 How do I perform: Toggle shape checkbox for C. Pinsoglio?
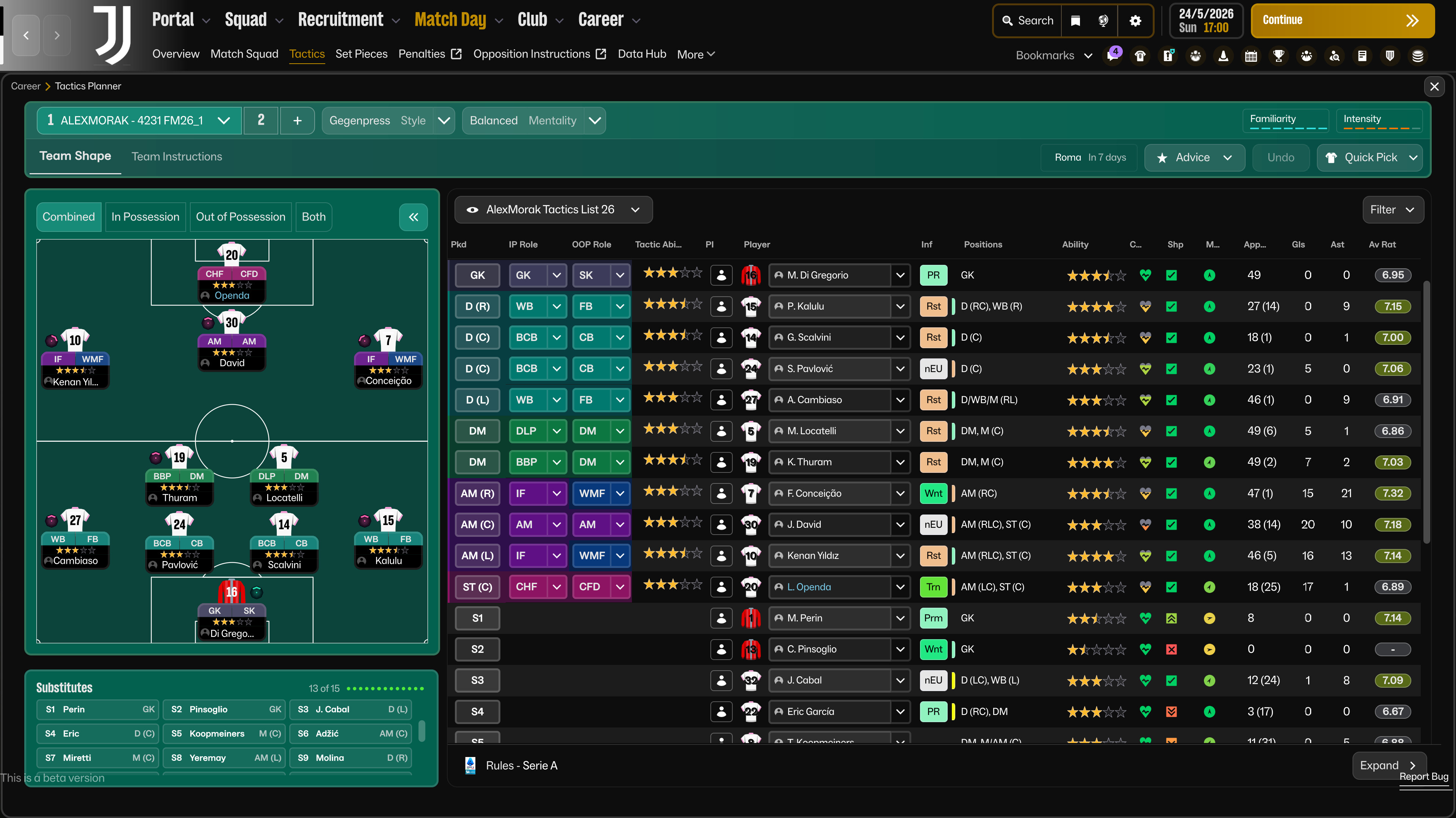click(1171, 649)
